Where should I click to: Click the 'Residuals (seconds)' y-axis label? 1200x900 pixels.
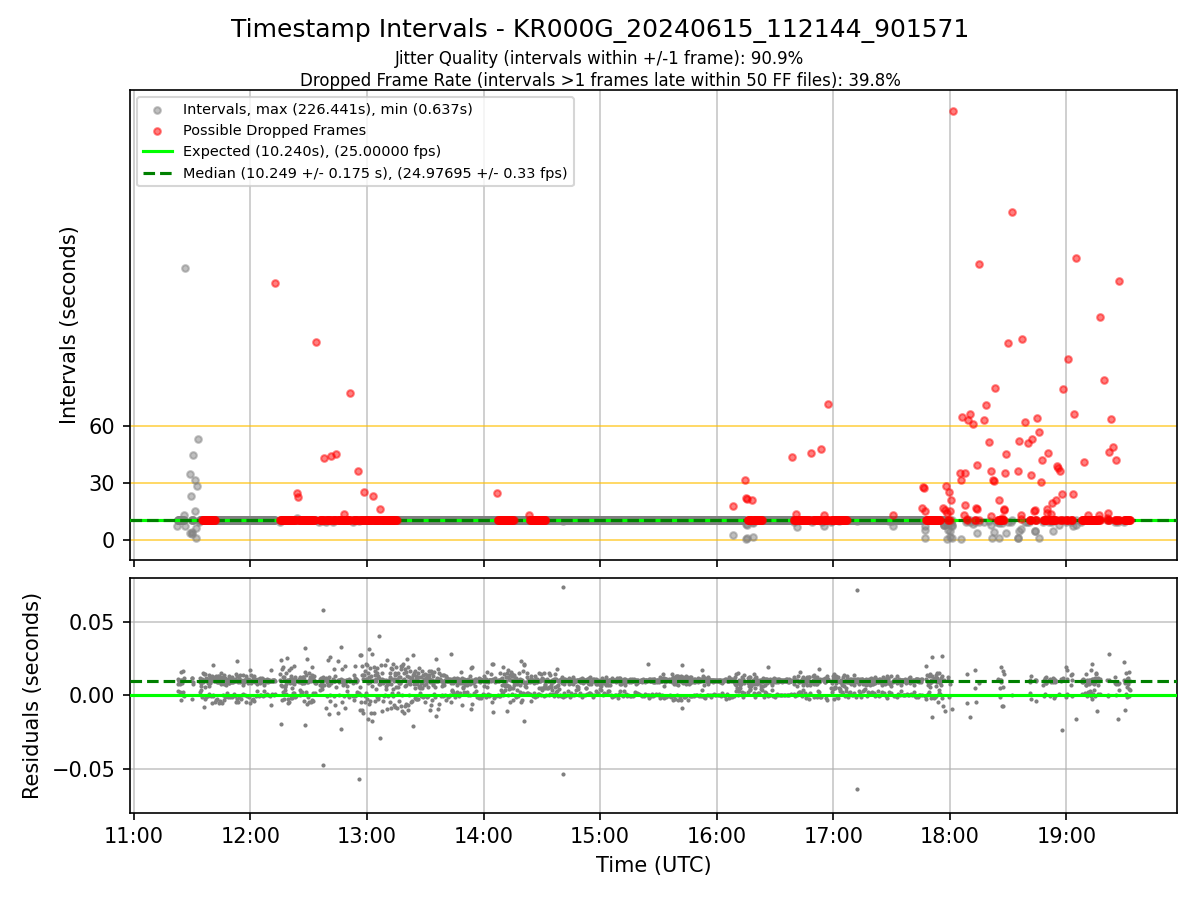pyautogui.click(x=32, y=696)
